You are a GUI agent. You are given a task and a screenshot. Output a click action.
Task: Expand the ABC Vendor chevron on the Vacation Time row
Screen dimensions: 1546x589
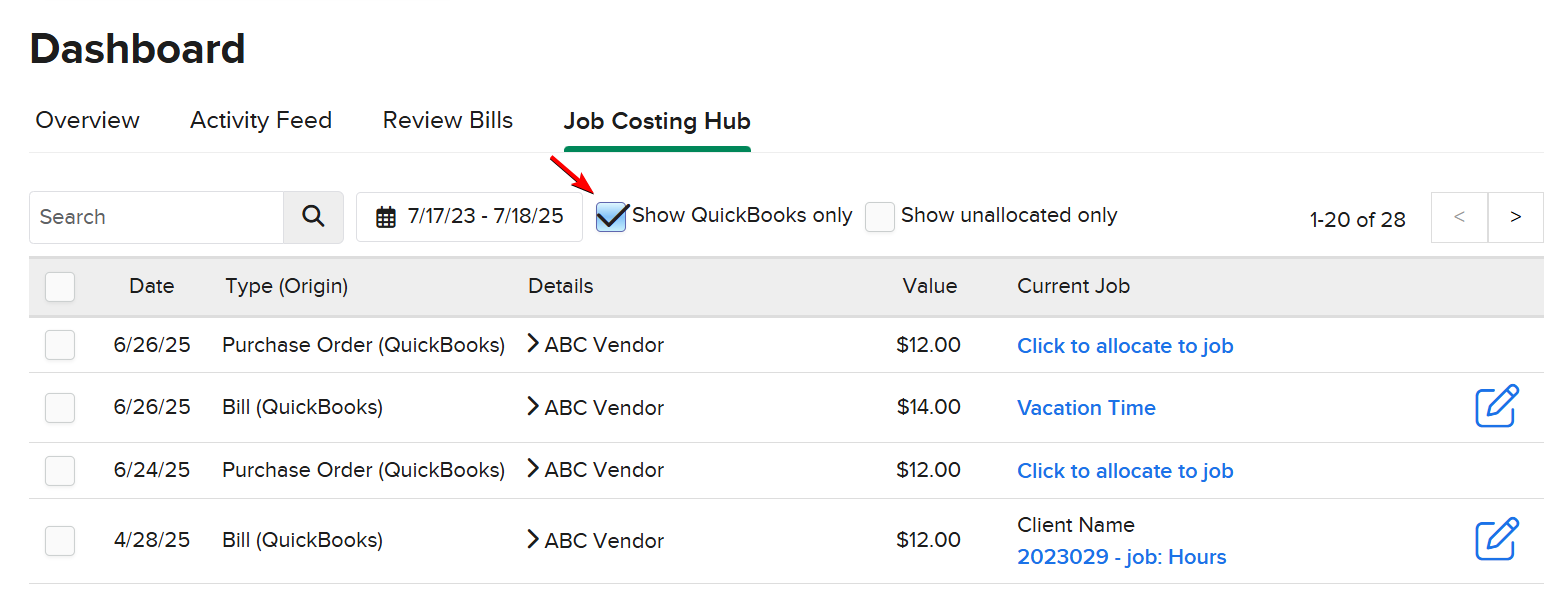pyautogui.click(x=532, y=407)
